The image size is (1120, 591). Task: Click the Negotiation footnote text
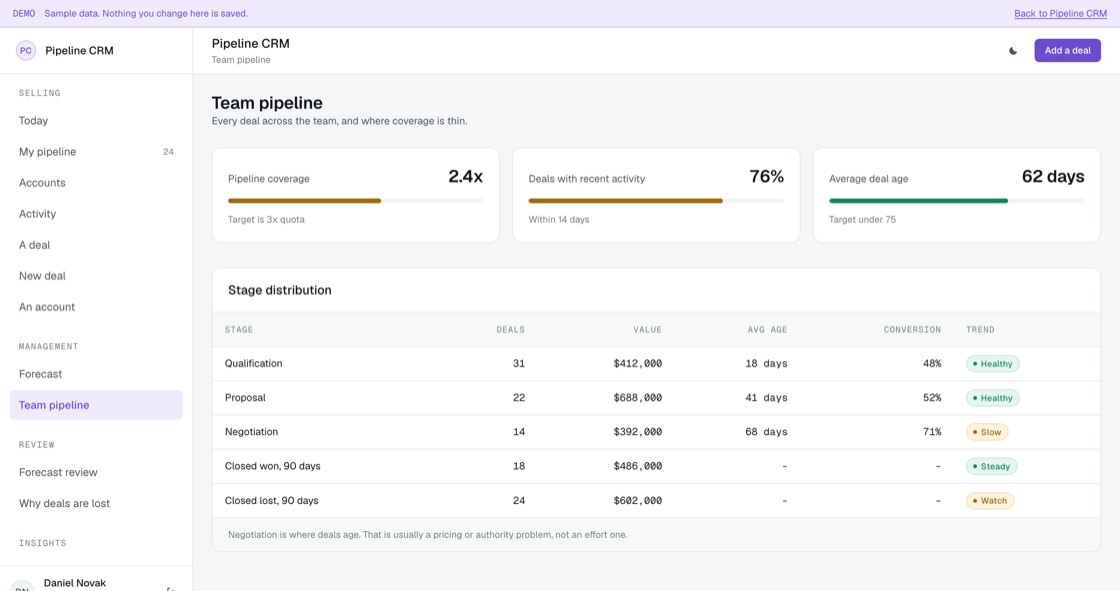[x=427, y=535]
